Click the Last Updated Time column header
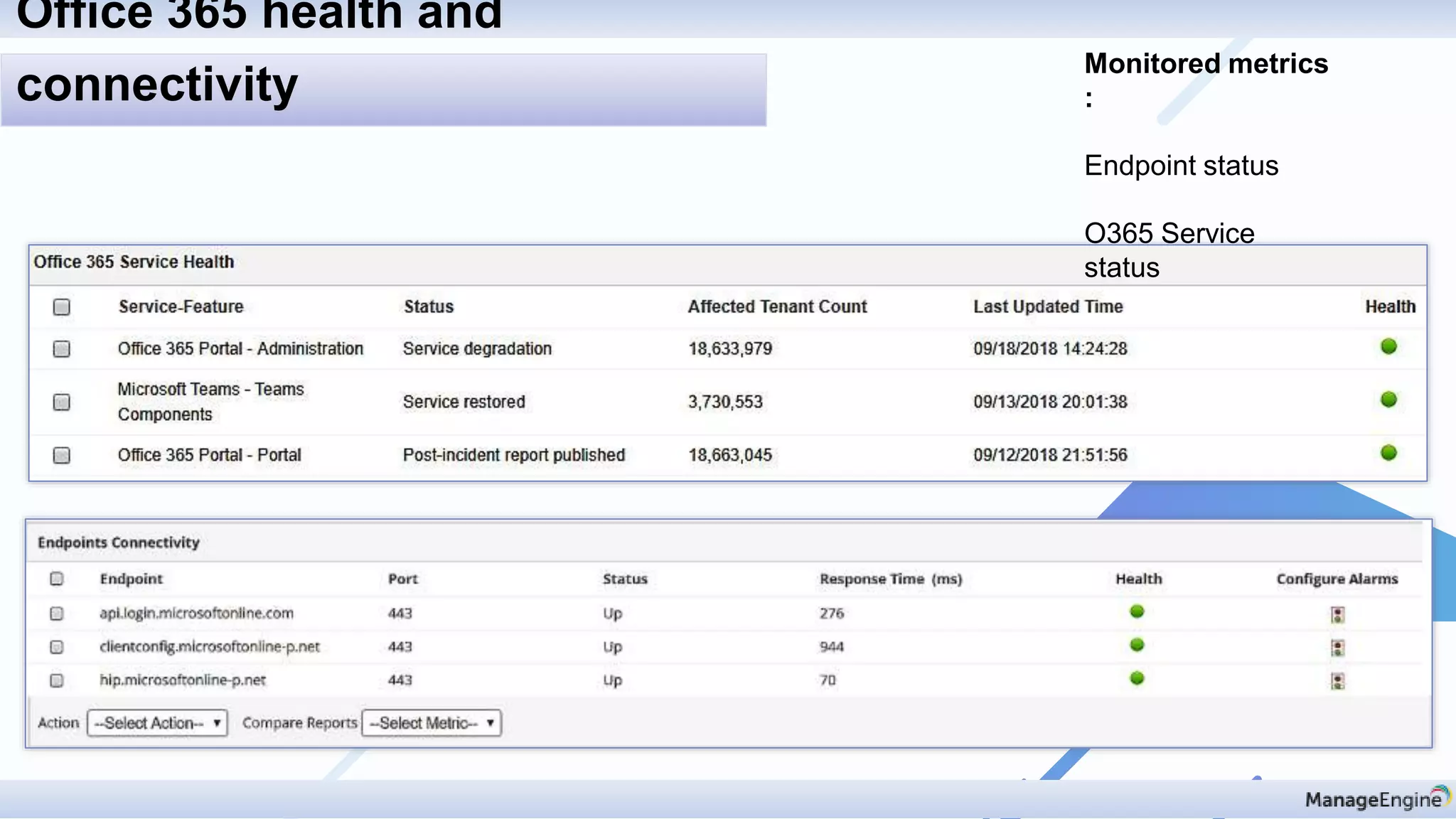Viewport: 1456px width, 819px height. 1048,306
